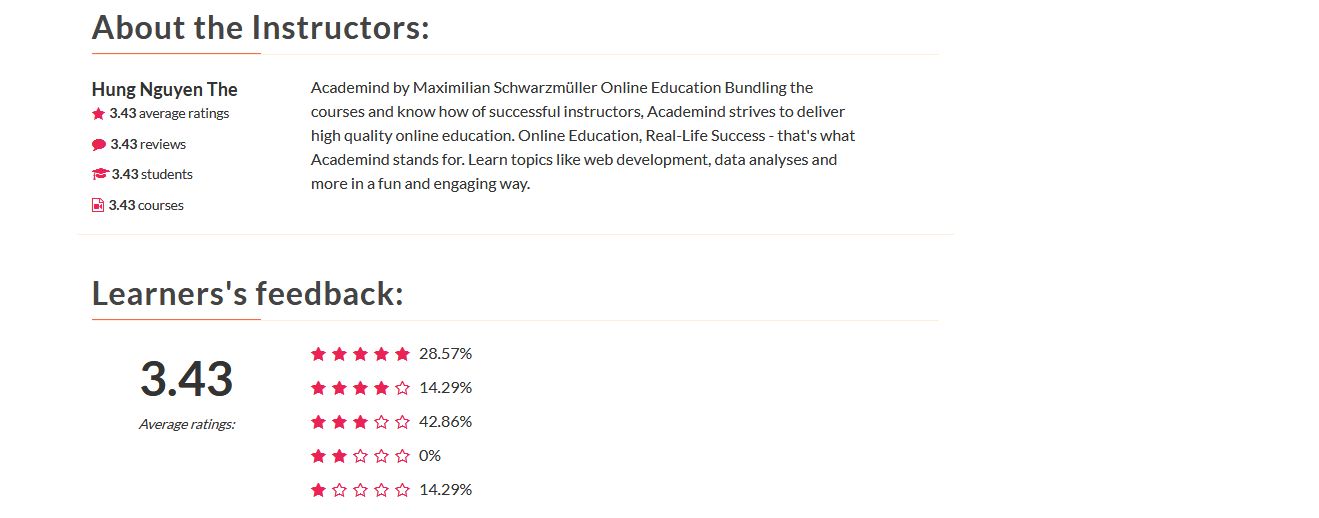Click the graduation cap students icon
The image size is (1319, 518).
click(100, 174)
